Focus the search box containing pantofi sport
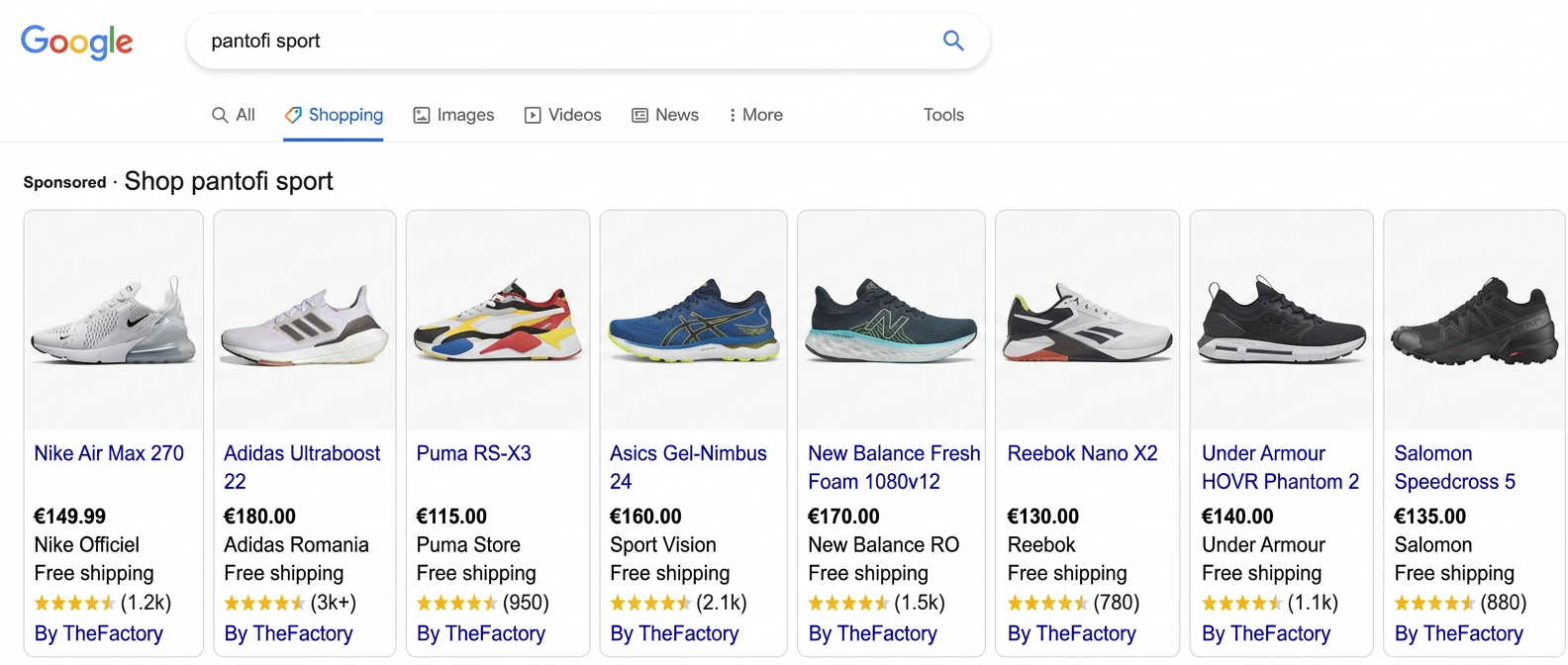Image resolution: width=1568 pixels, height=665 pixels. coord(588,41)
